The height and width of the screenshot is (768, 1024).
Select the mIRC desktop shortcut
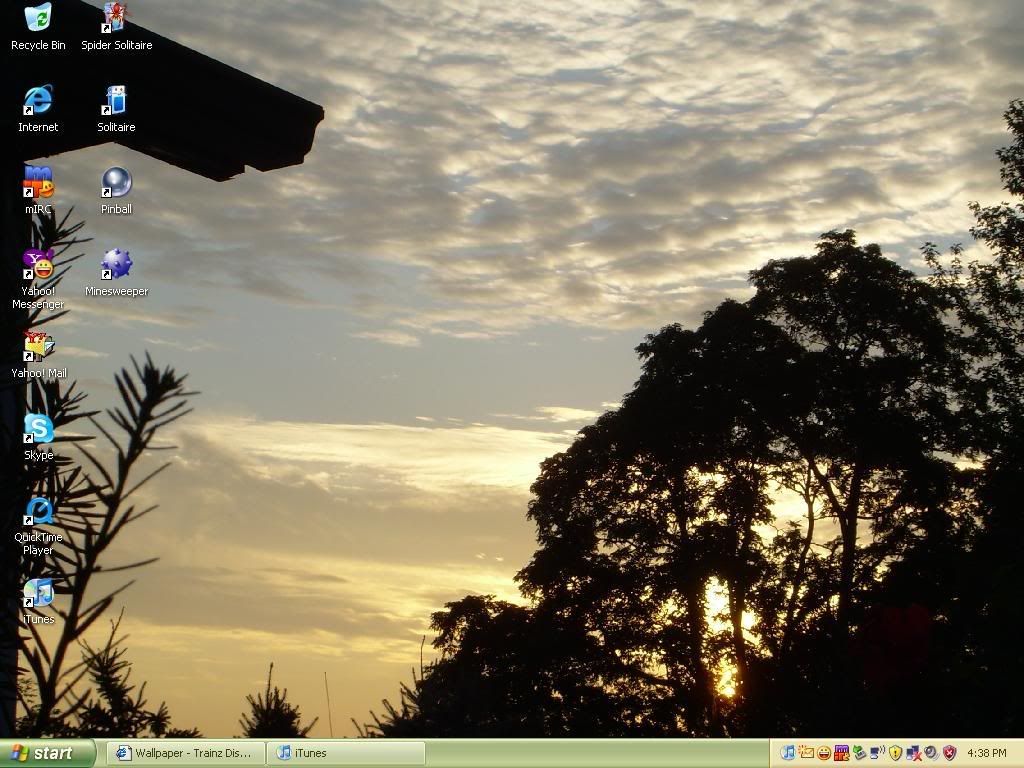point(38,190)
